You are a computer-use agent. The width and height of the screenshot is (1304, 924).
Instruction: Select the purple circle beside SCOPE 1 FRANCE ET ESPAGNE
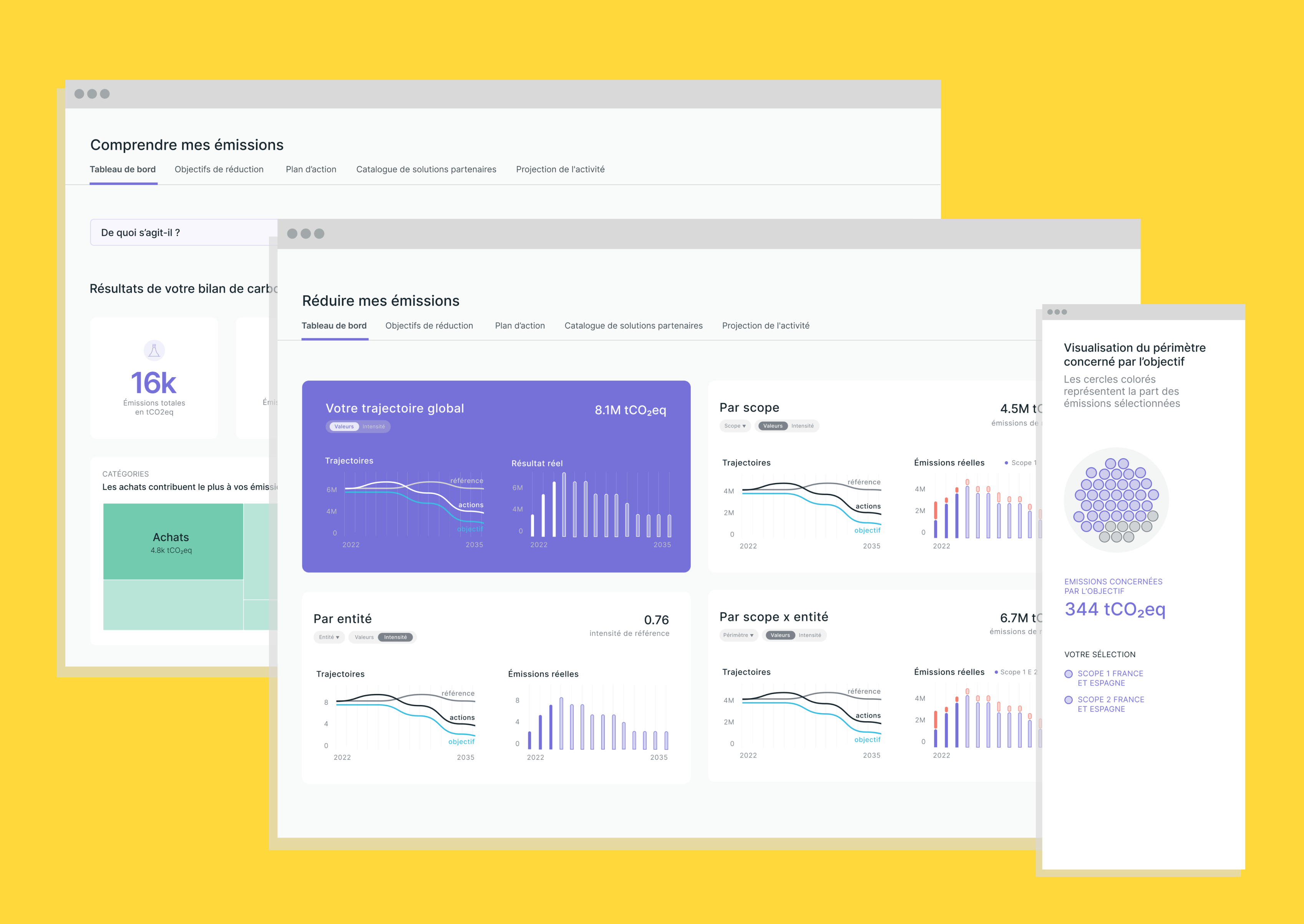1070,674
